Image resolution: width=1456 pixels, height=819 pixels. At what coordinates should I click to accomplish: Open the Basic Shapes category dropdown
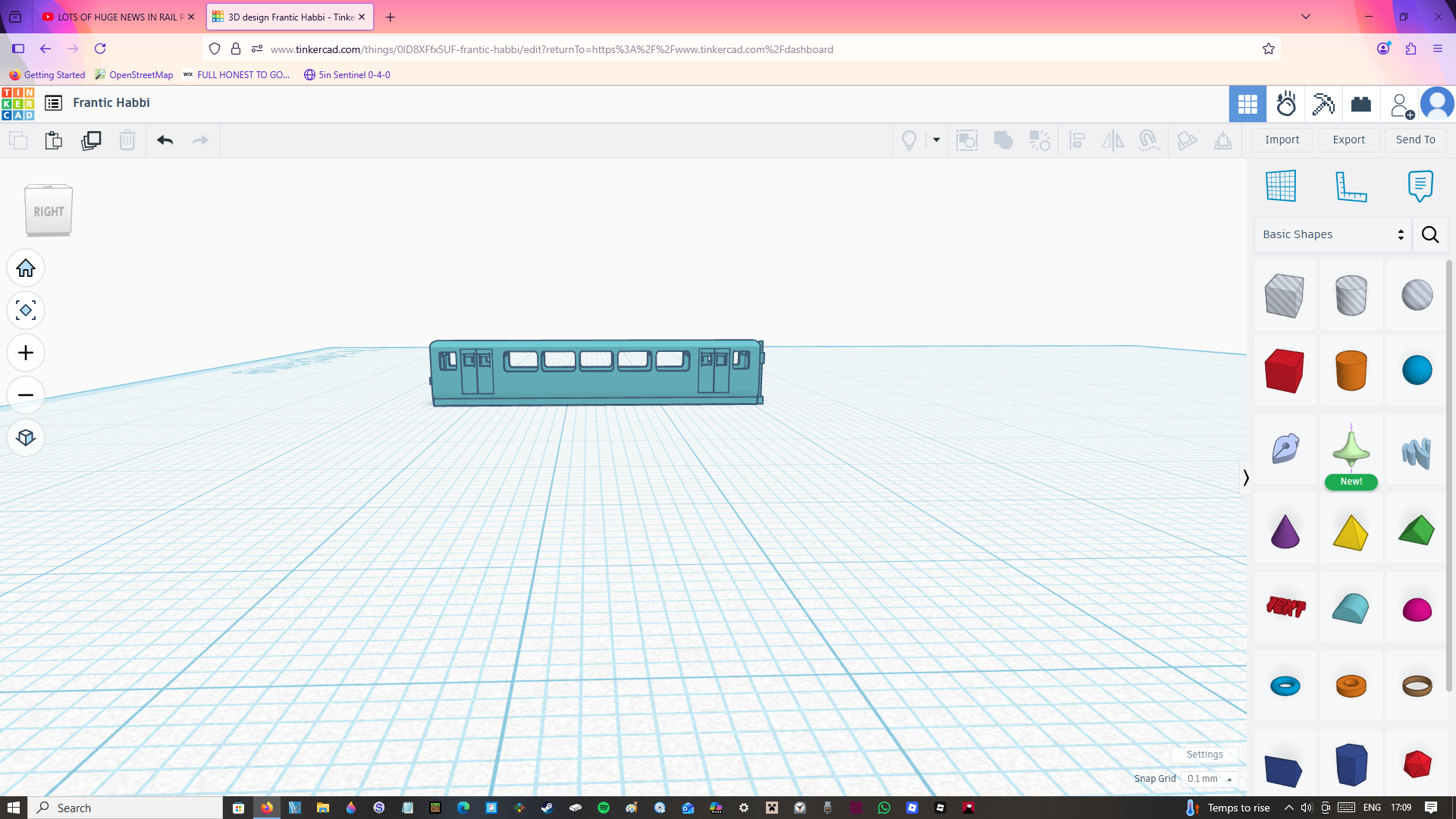point(1332,234)
